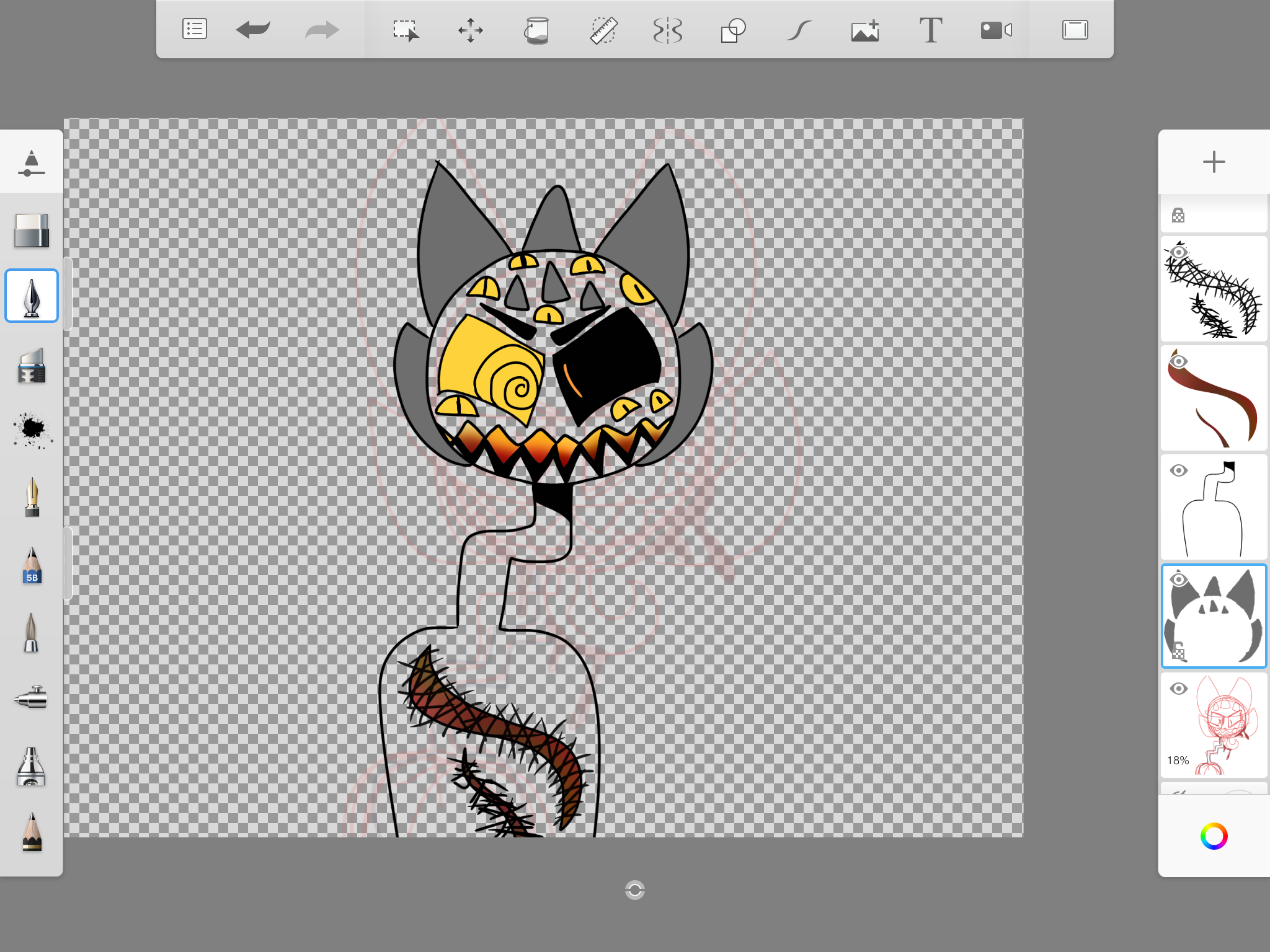The width and height of the screenshot is (1270, 952).
Task: Open the color wheel picker
Action: click(1214, 836)
